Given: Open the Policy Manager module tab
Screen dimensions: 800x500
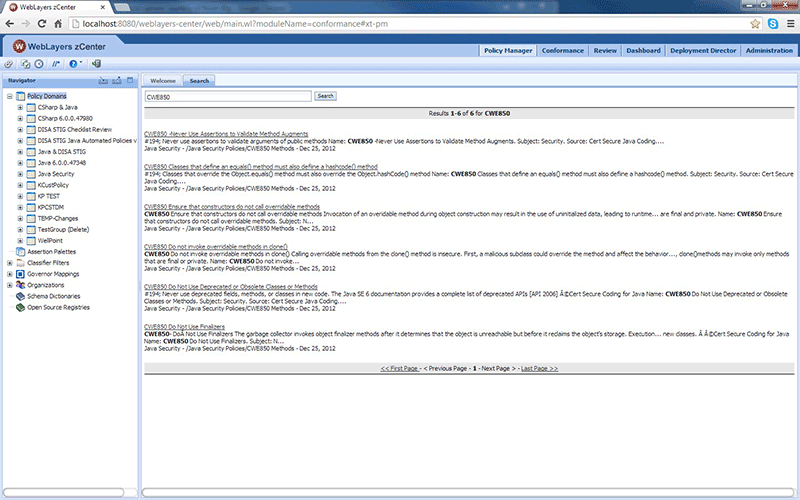Looking at the screenshot, I should (x=508, y=51).
